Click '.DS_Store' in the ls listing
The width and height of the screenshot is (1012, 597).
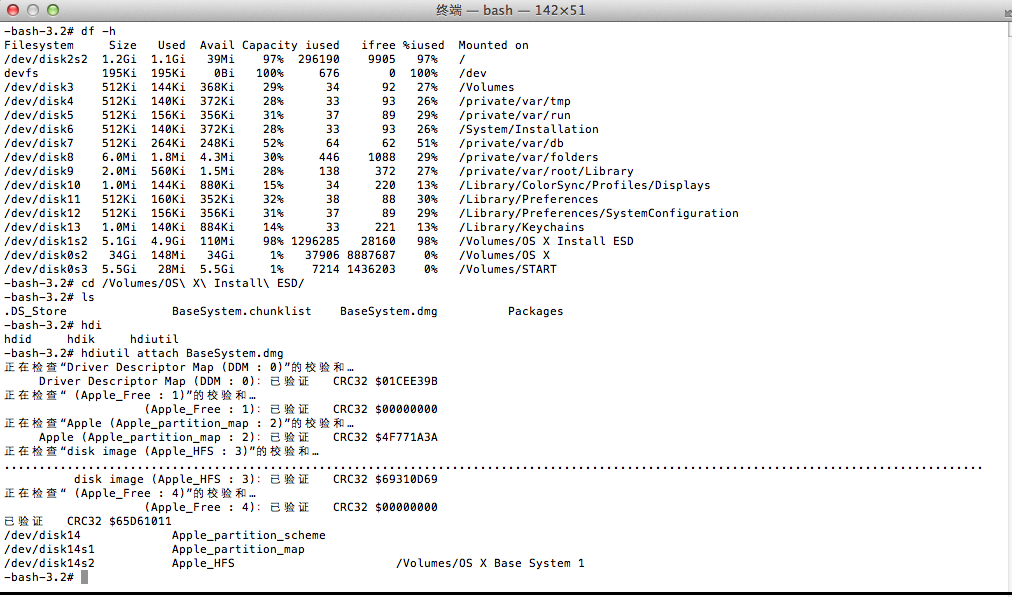coord(35,311)
